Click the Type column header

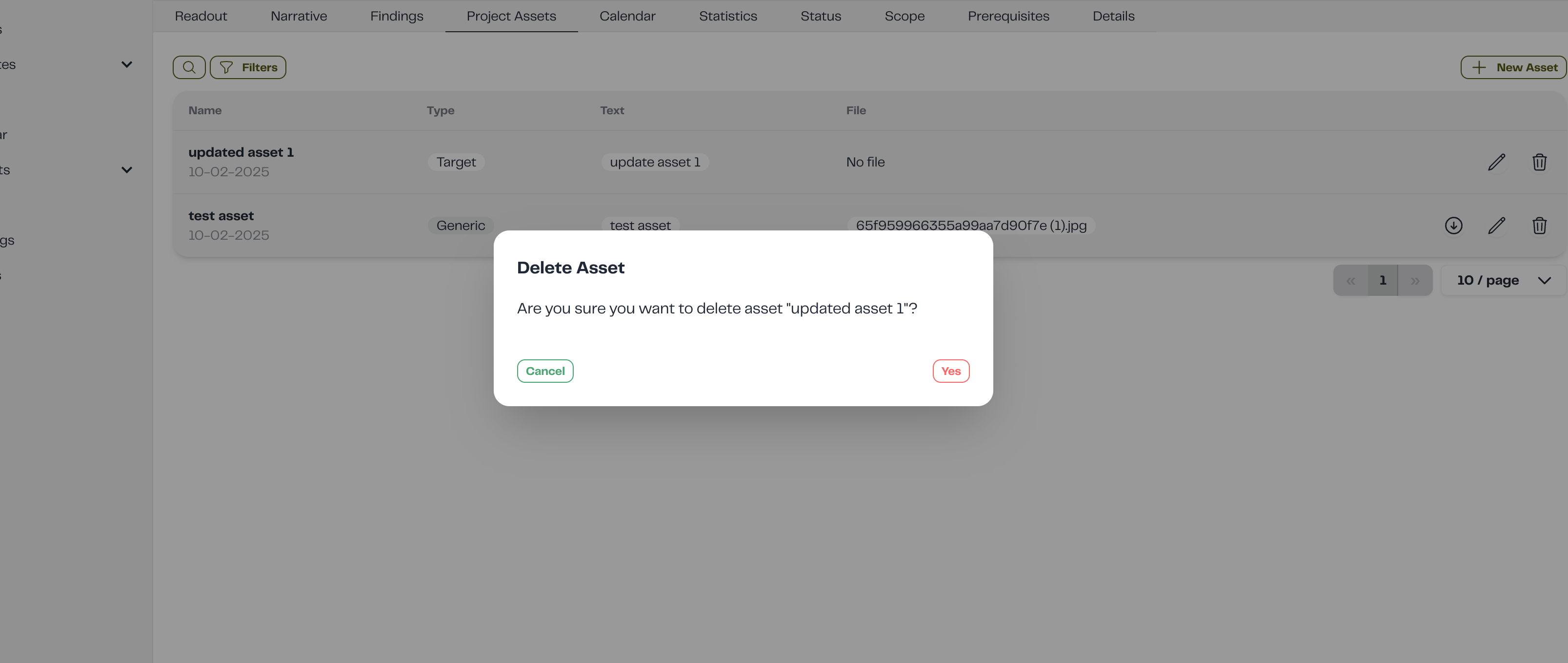point(441,110)
